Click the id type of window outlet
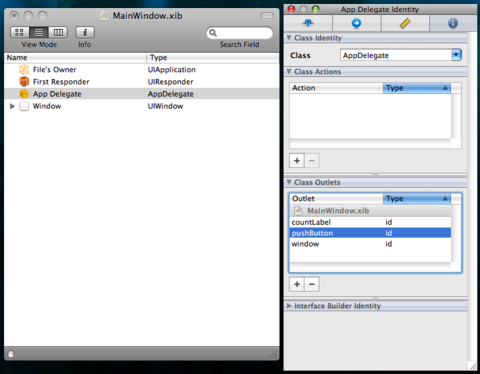 point(389,244)
